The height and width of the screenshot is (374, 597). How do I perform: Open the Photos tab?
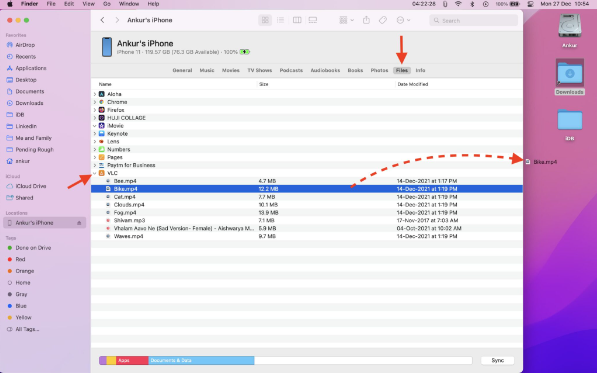[x=379, y=70]
